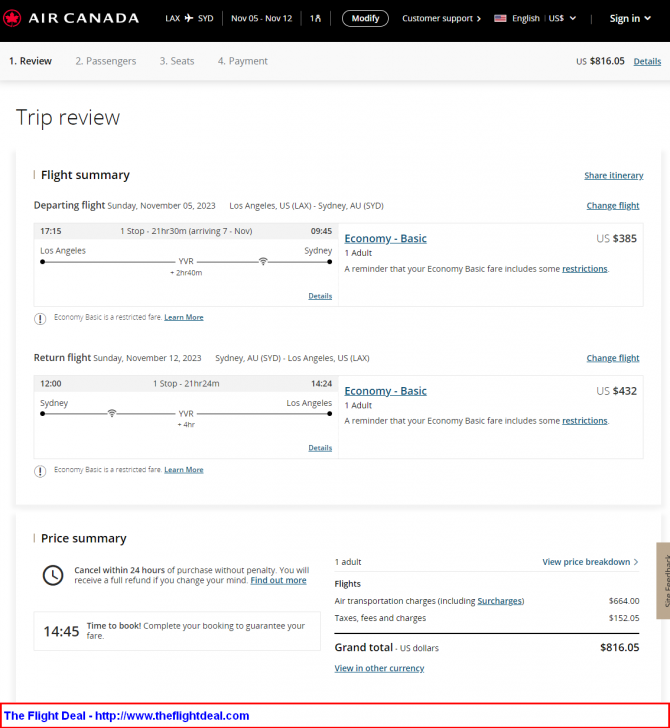Click Taxes, fees and charges $152.05 amount
This screenshot has width=670, height=728.
(x=624, y=618)
